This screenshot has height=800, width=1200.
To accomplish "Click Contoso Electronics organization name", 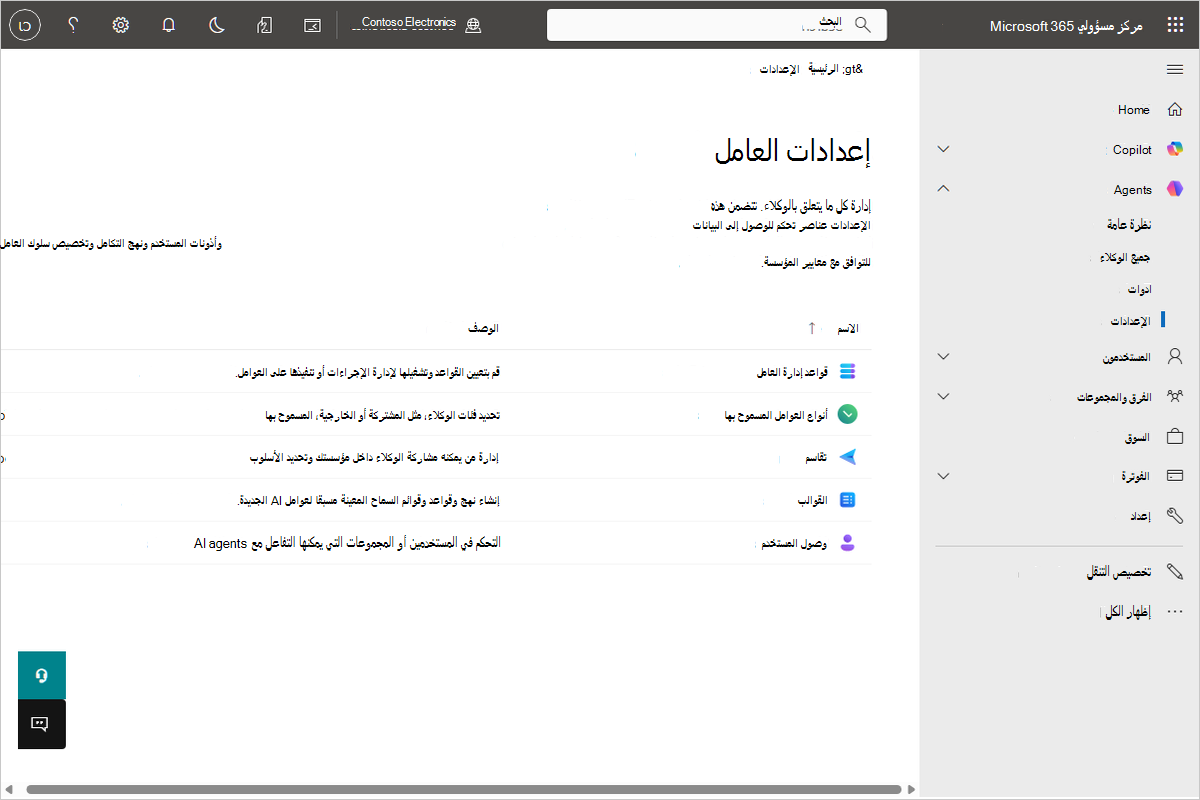I will (x=409, y=23).
